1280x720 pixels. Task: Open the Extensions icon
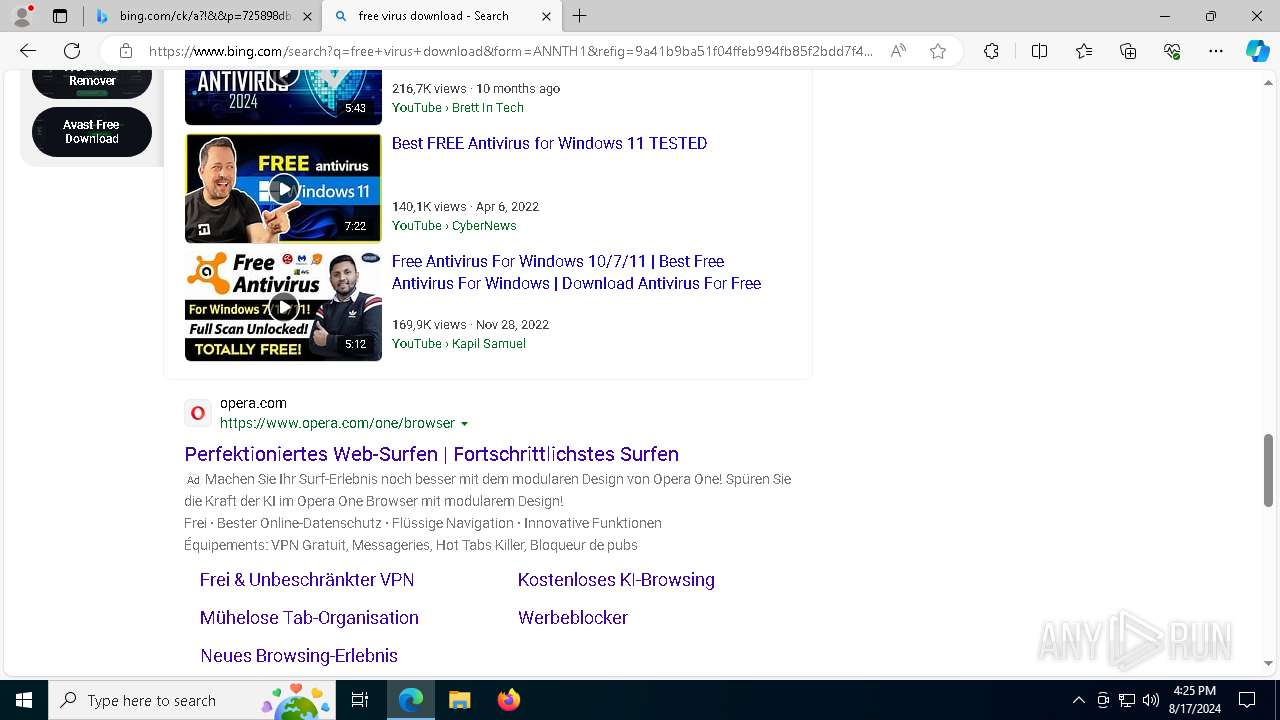point(991,51)
